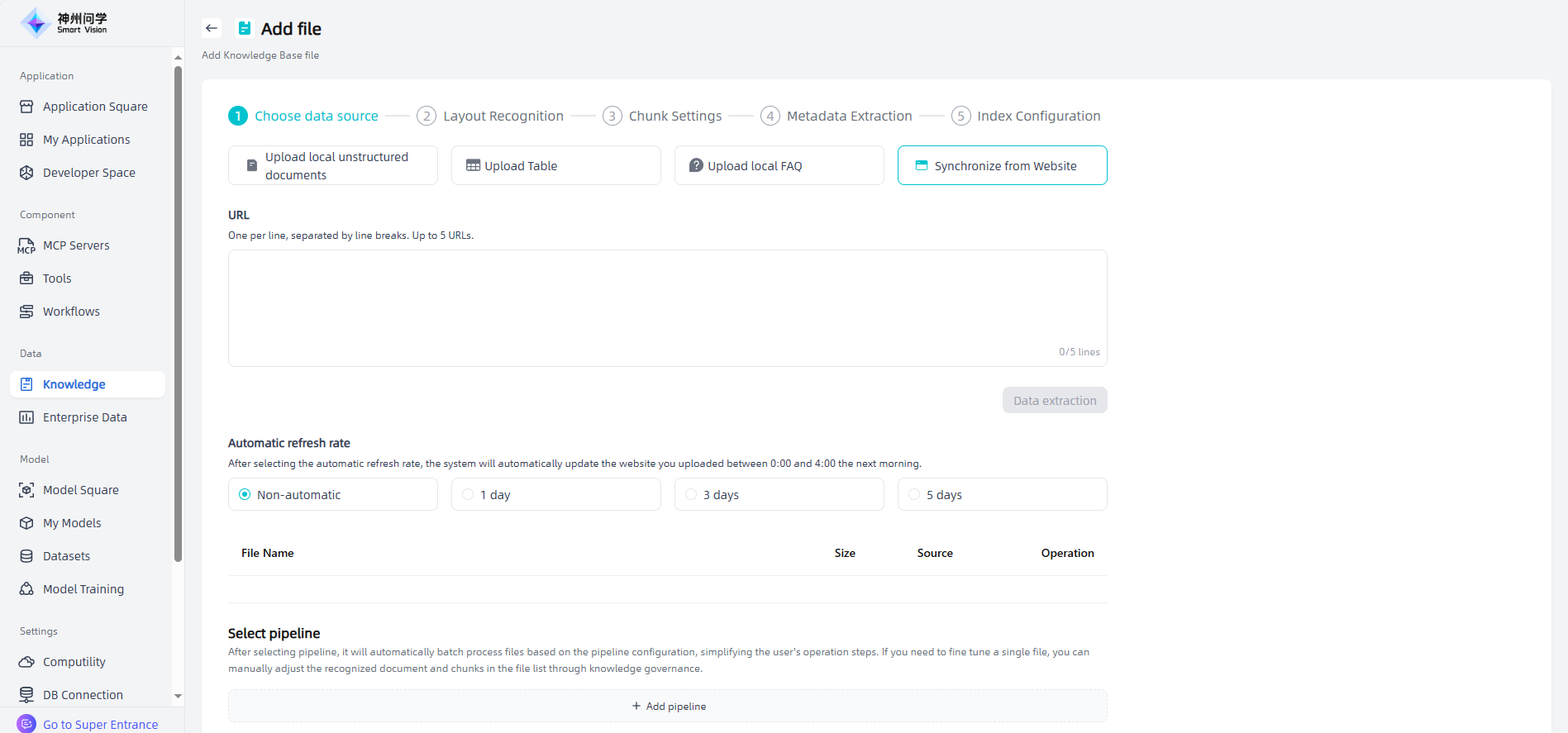Click the Workflows sidebar icon

(x=26, y=312)
